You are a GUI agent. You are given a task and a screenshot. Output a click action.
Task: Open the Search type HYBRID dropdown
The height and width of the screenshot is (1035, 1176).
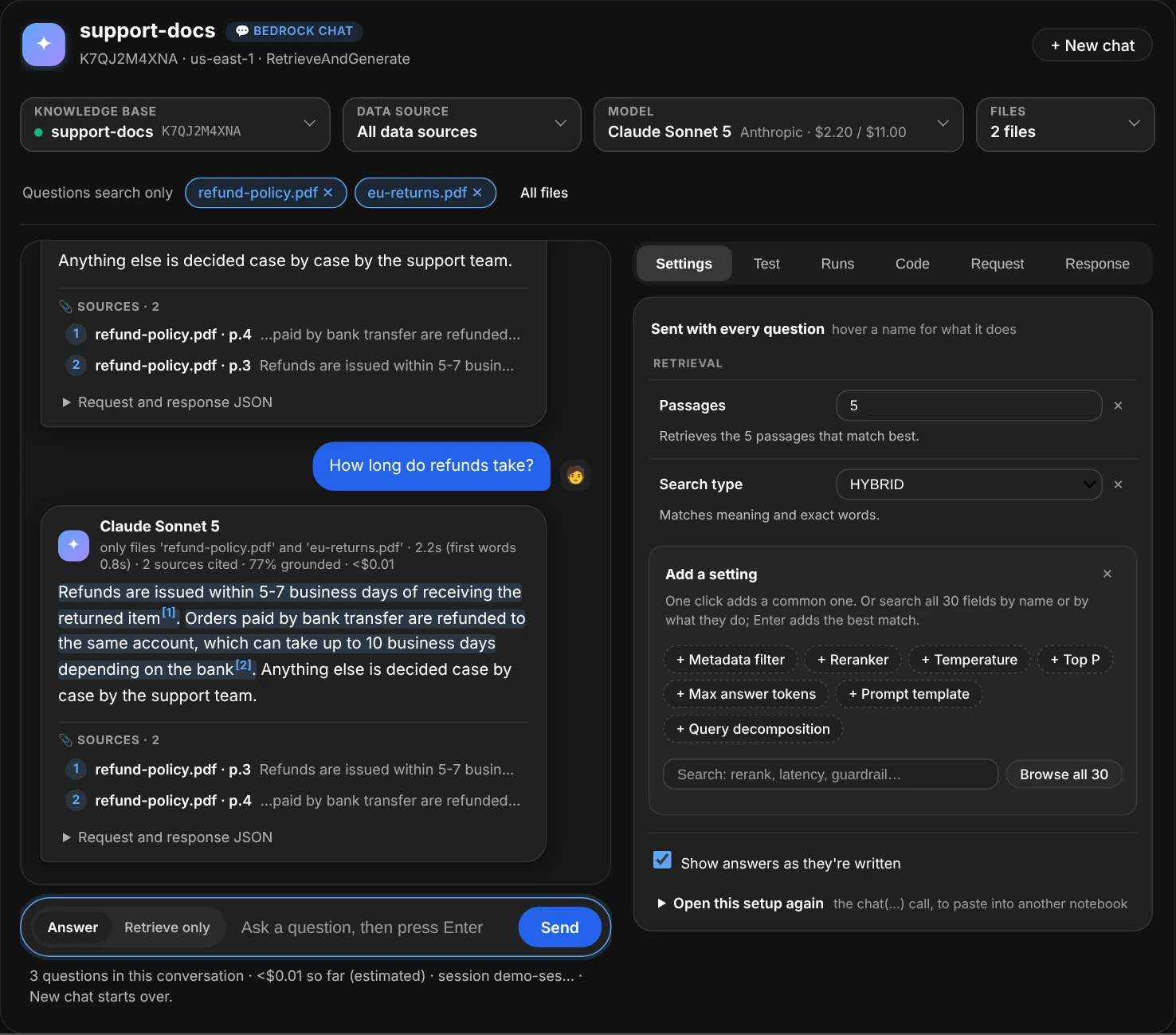click(969, 484)
